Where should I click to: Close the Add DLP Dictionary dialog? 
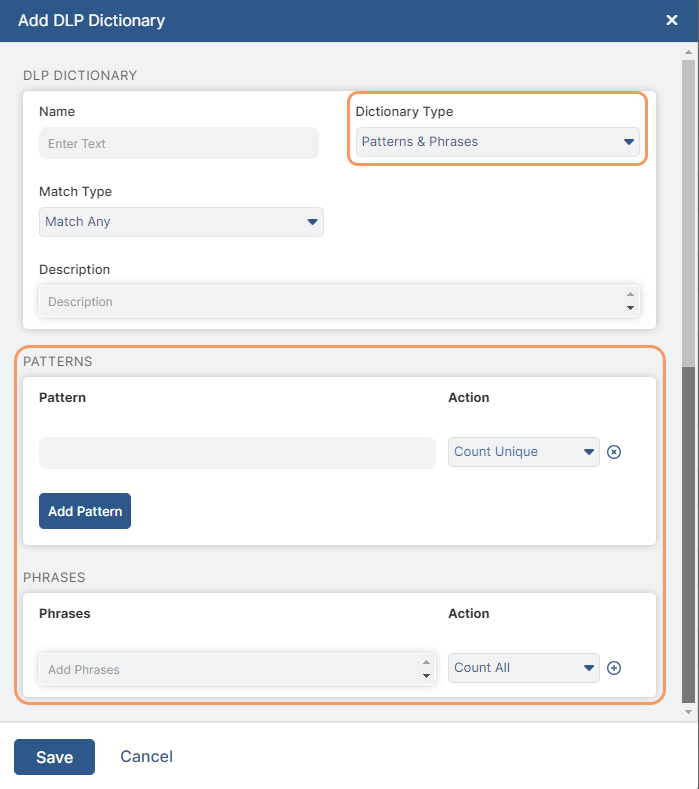tap(671, 20)
